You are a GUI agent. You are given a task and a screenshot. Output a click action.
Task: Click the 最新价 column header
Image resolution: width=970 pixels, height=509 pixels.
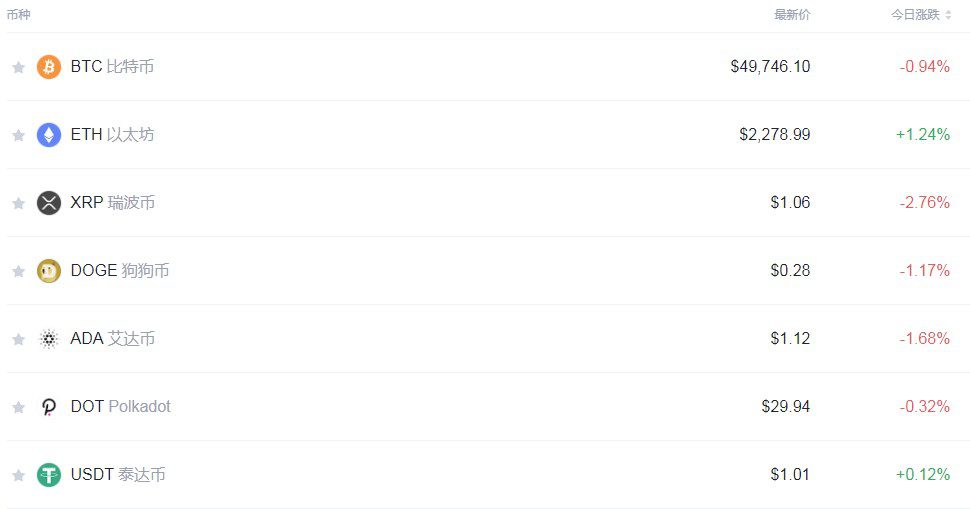792,15
